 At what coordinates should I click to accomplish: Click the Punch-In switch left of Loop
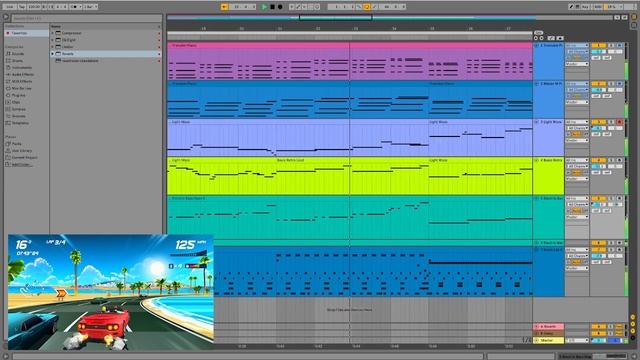click(x=359, y=7)
